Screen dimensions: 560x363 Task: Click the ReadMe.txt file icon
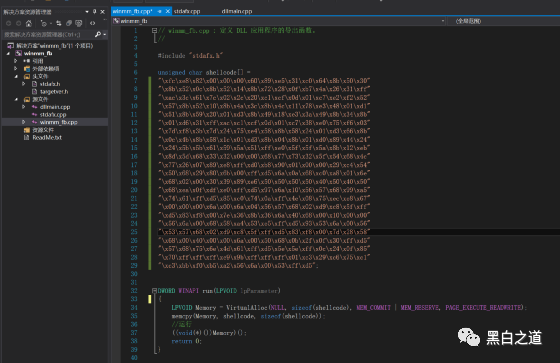pyautogui.click(x=26, y=138)
